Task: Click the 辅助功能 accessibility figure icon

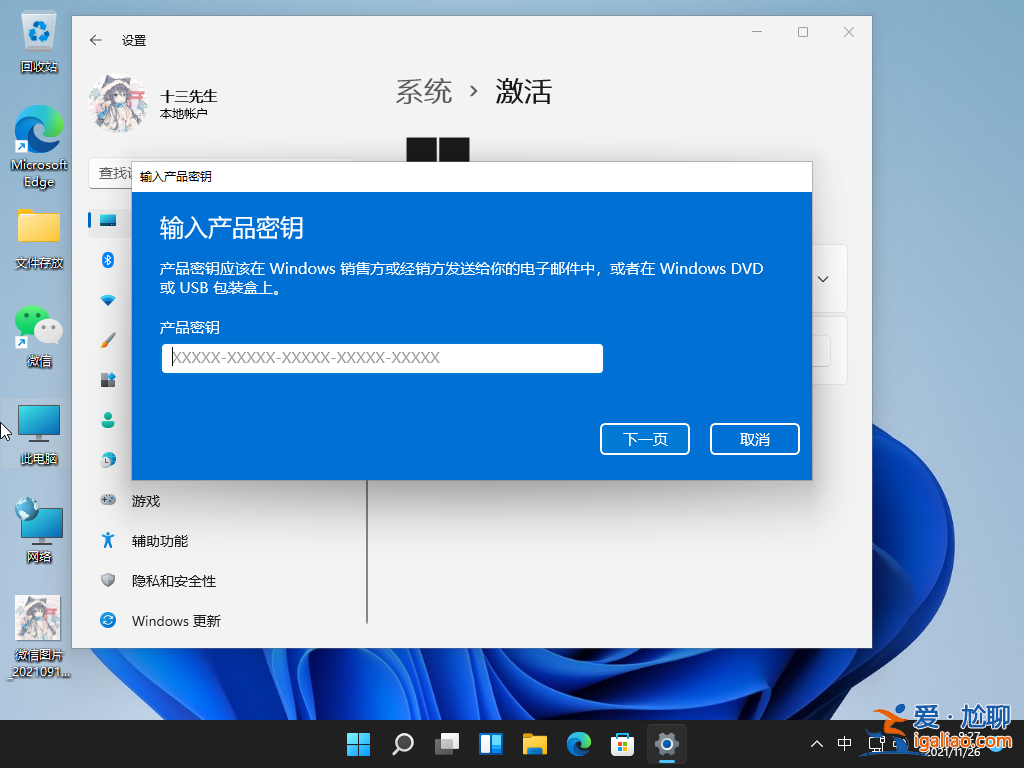Action: pyautogui.click(x=110, y=540)
